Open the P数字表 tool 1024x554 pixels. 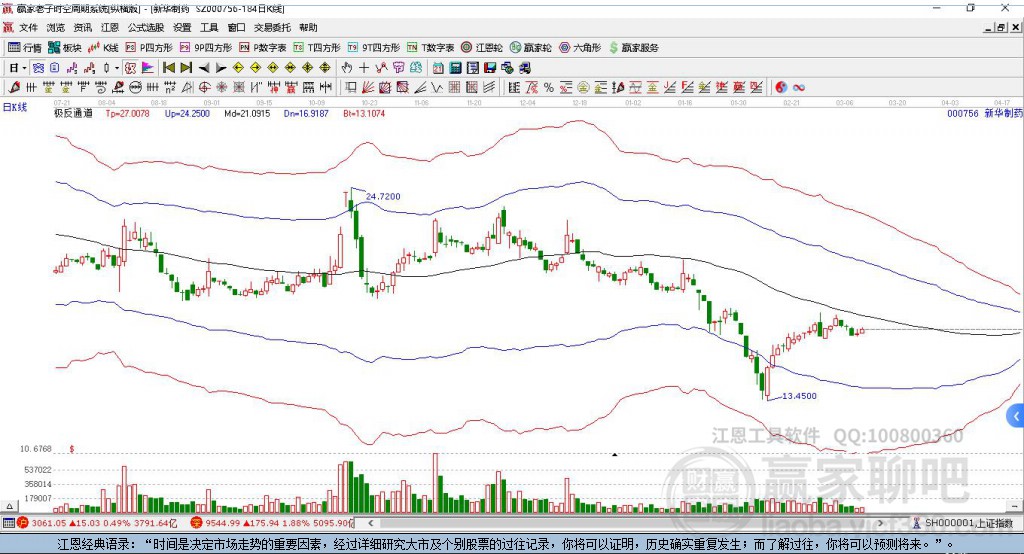263,48
